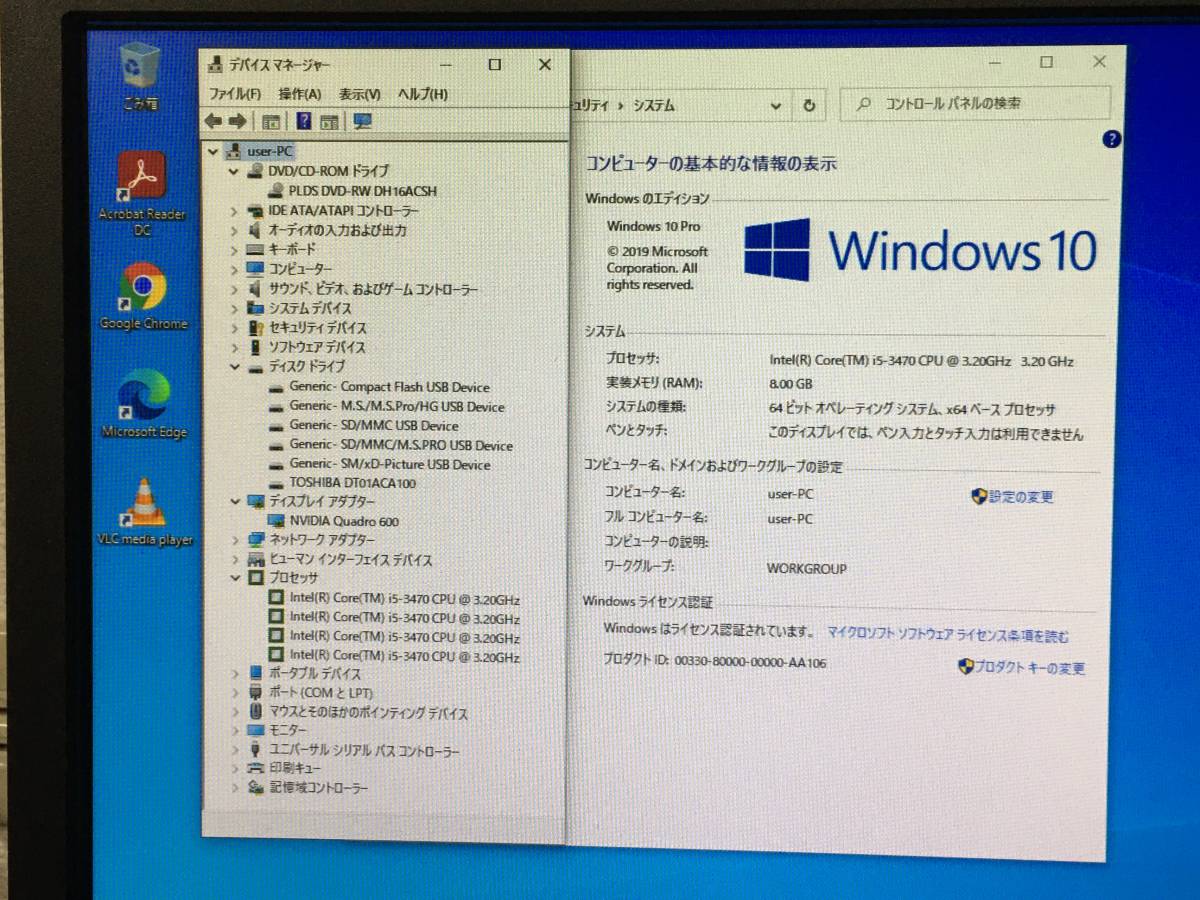Open the Recycle Bin desktop icon
Viewport: 1200px width, 900px height.
(x=139, y=75)
